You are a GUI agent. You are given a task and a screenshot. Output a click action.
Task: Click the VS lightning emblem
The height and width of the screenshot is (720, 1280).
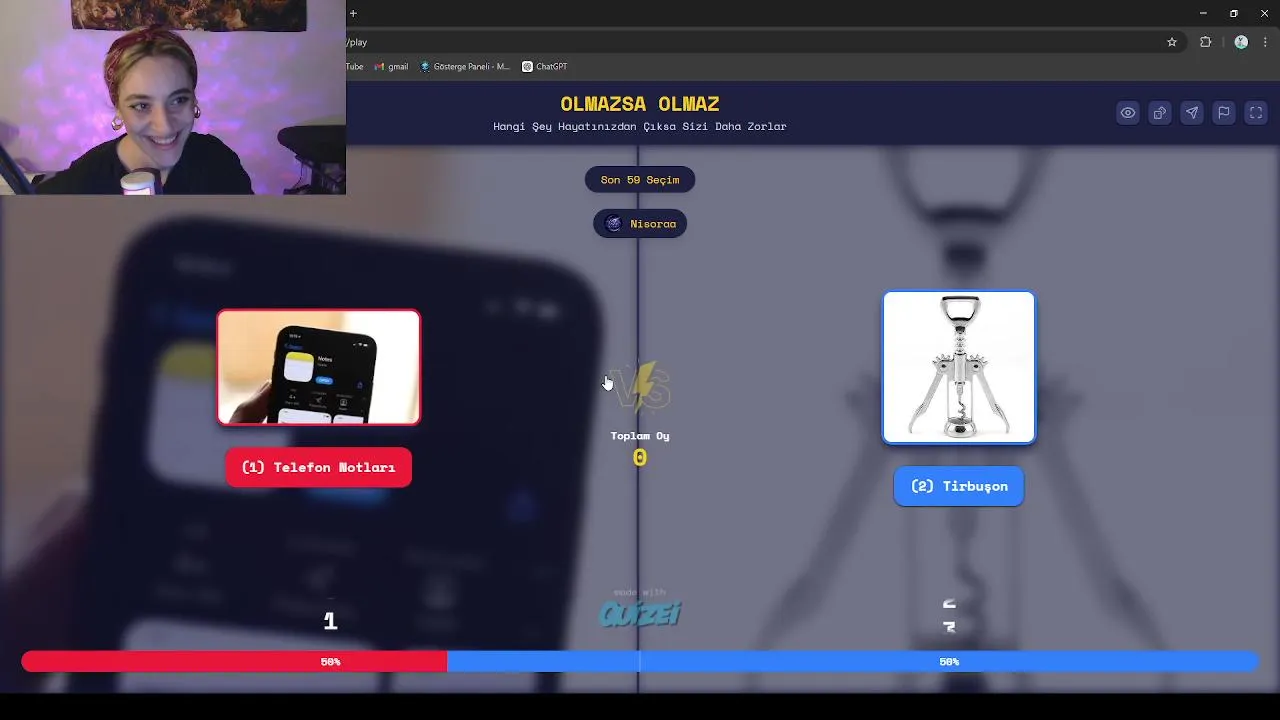641,386
